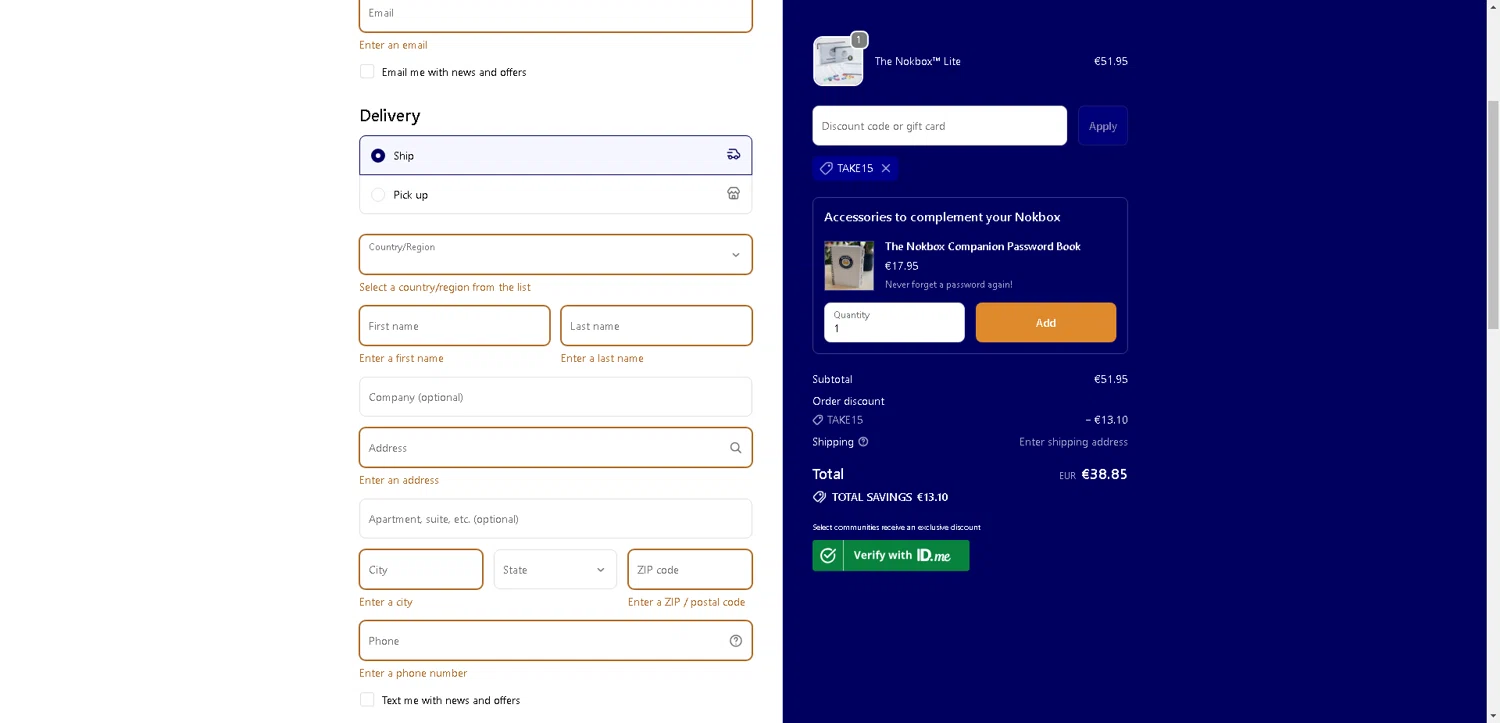This screenshot has height=723, width=1500.
Task: Click the Phone input field
Action: pyautogui.click(x=555, y=641)
